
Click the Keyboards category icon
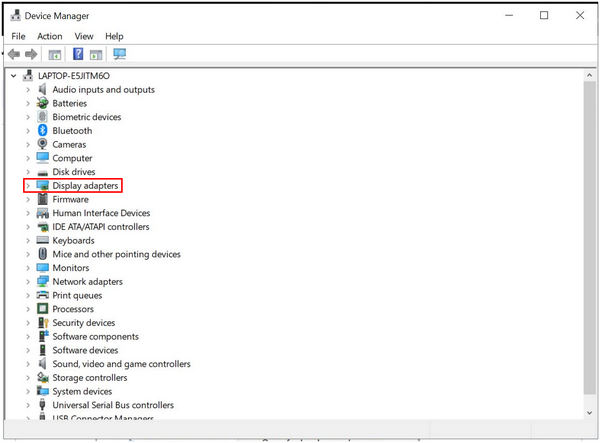coord(43,241)
